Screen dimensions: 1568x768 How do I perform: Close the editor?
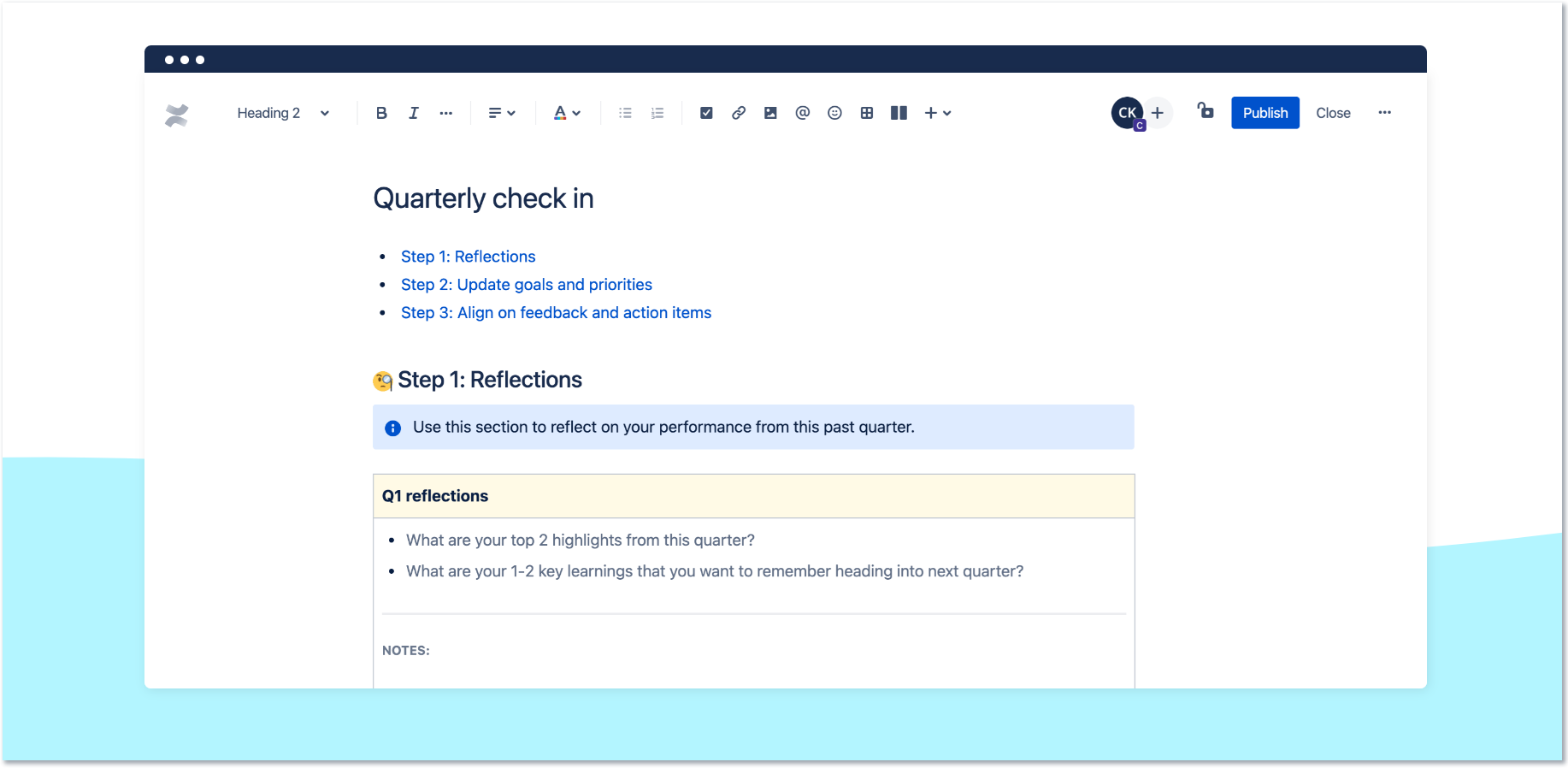tap(1334, 113)
